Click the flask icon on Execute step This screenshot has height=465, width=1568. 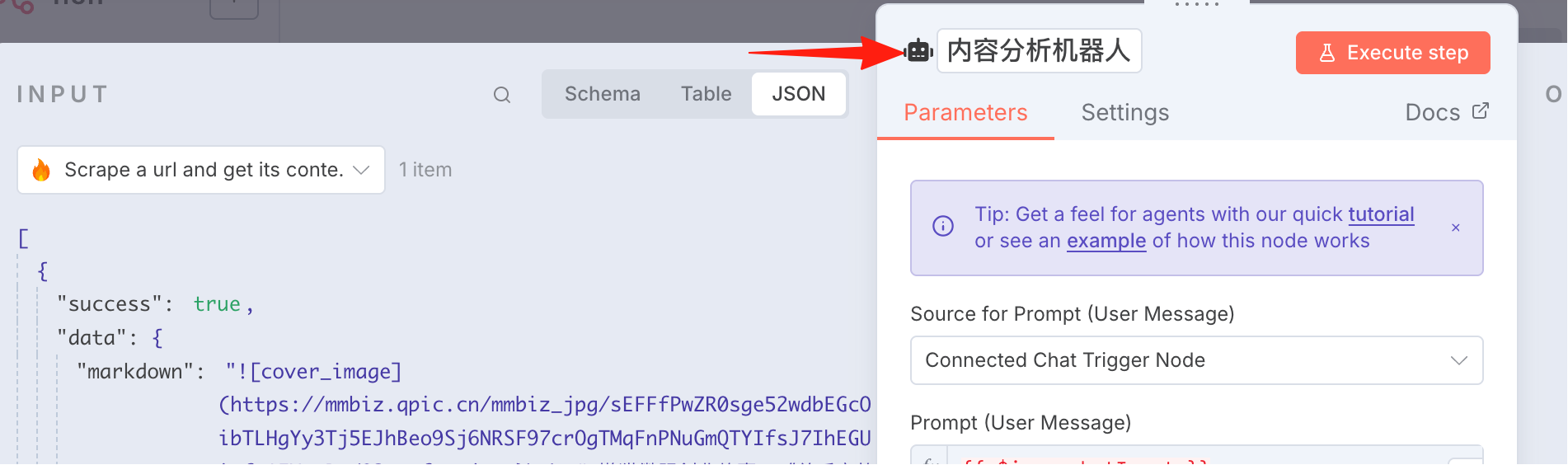pyautogui.click(x=1327, y=53)
